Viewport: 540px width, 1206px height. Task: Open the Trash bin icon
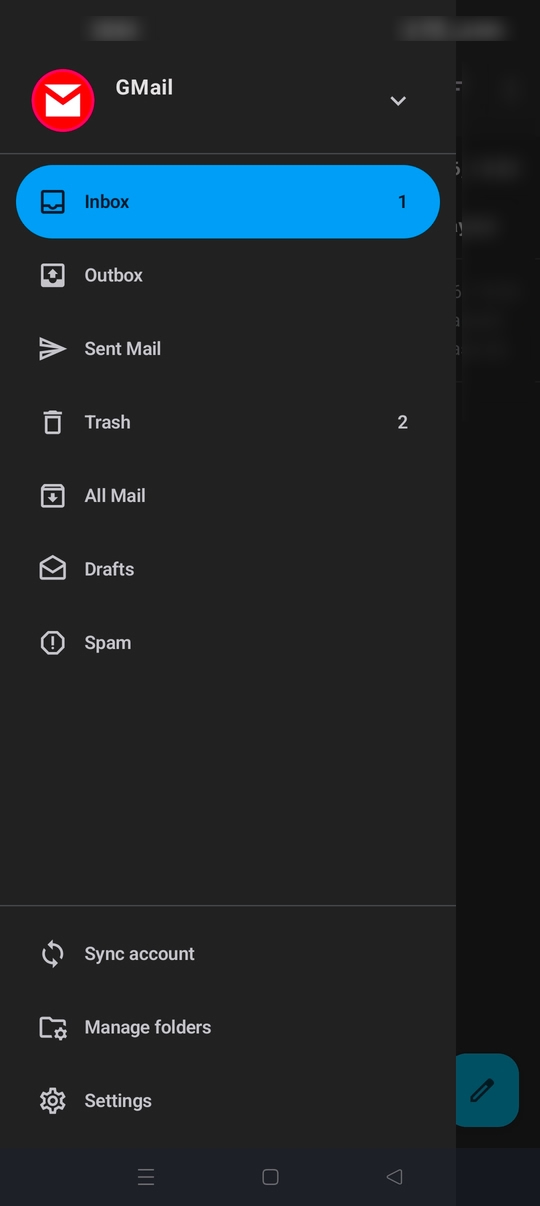point(52,422)
